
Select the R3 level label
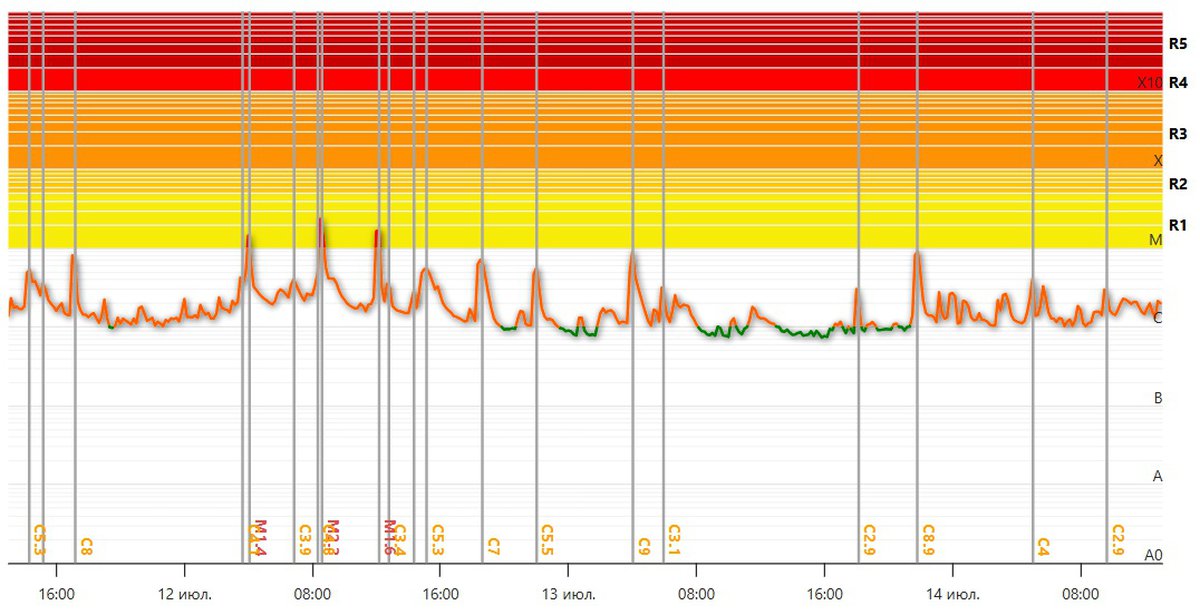pos(1177,134)
